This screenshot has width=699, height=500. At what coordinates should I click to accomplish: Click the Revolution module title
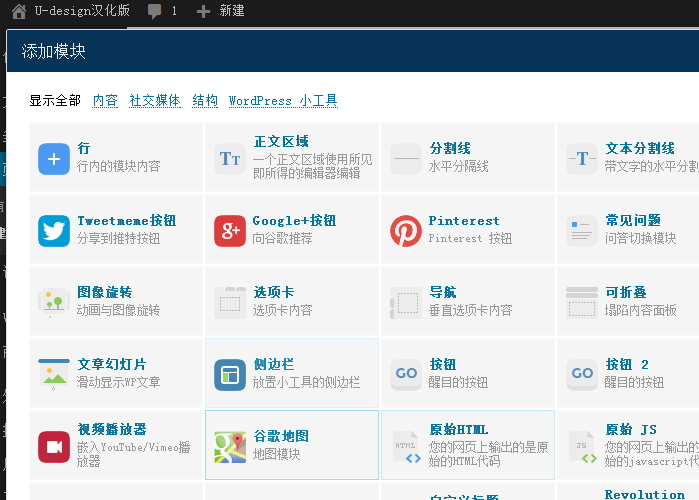[645, 494]
